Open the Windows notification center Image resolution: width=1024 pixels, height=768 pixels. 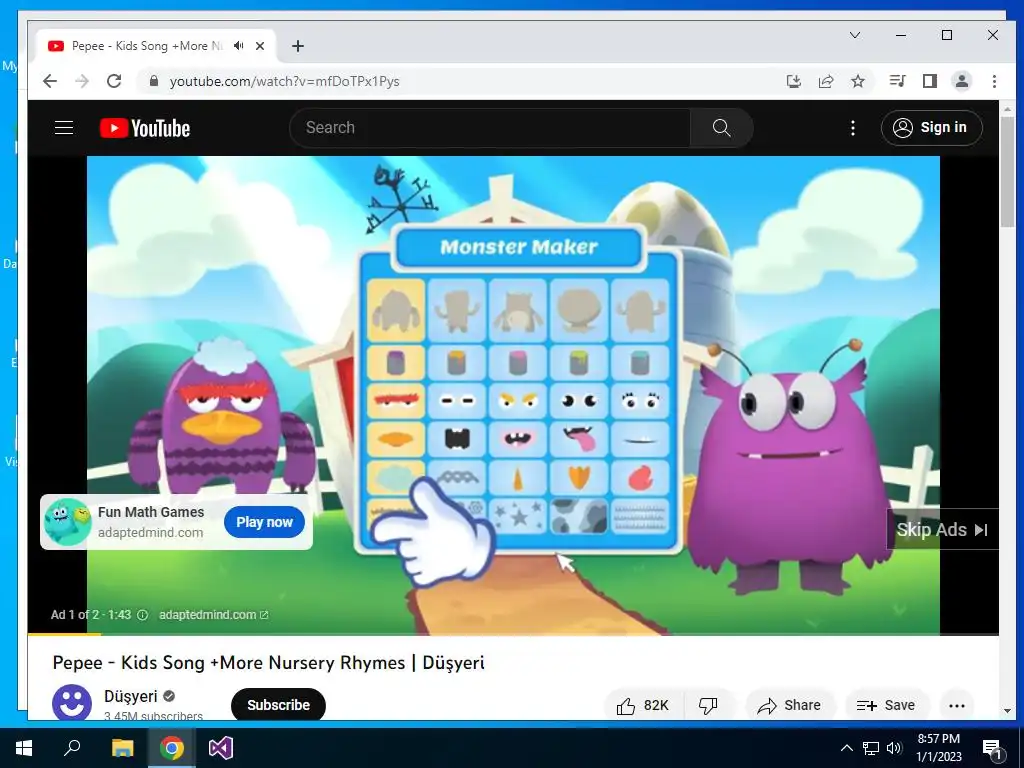(x=992, y=748)
